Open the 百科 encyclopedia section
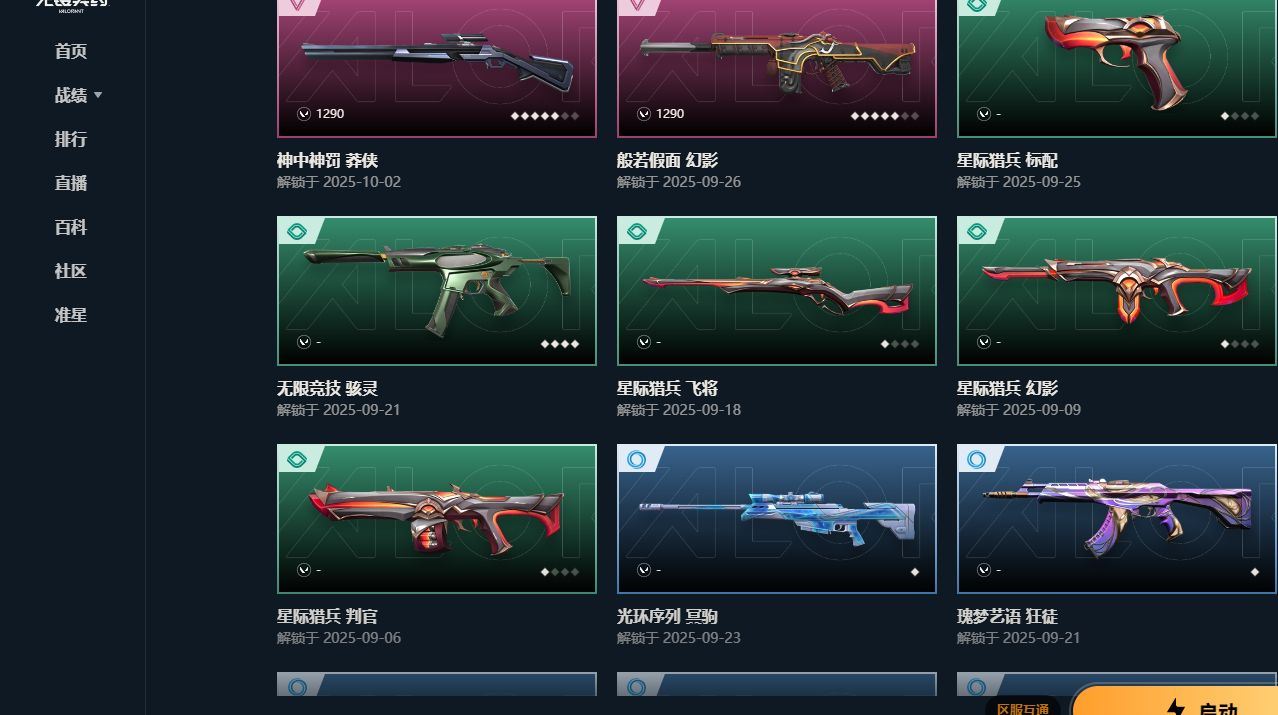The height and width of the screenshot is (715, 1278). (71, 227)
